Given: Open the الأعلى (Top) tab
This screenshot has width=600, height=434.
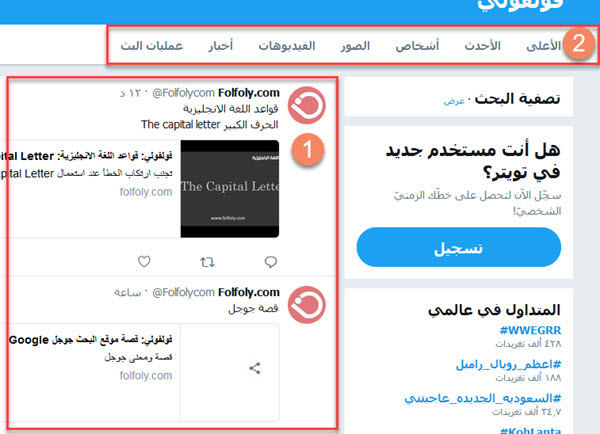Looking at the screenshot, I should pyautogui.click(x=543, y=46).
